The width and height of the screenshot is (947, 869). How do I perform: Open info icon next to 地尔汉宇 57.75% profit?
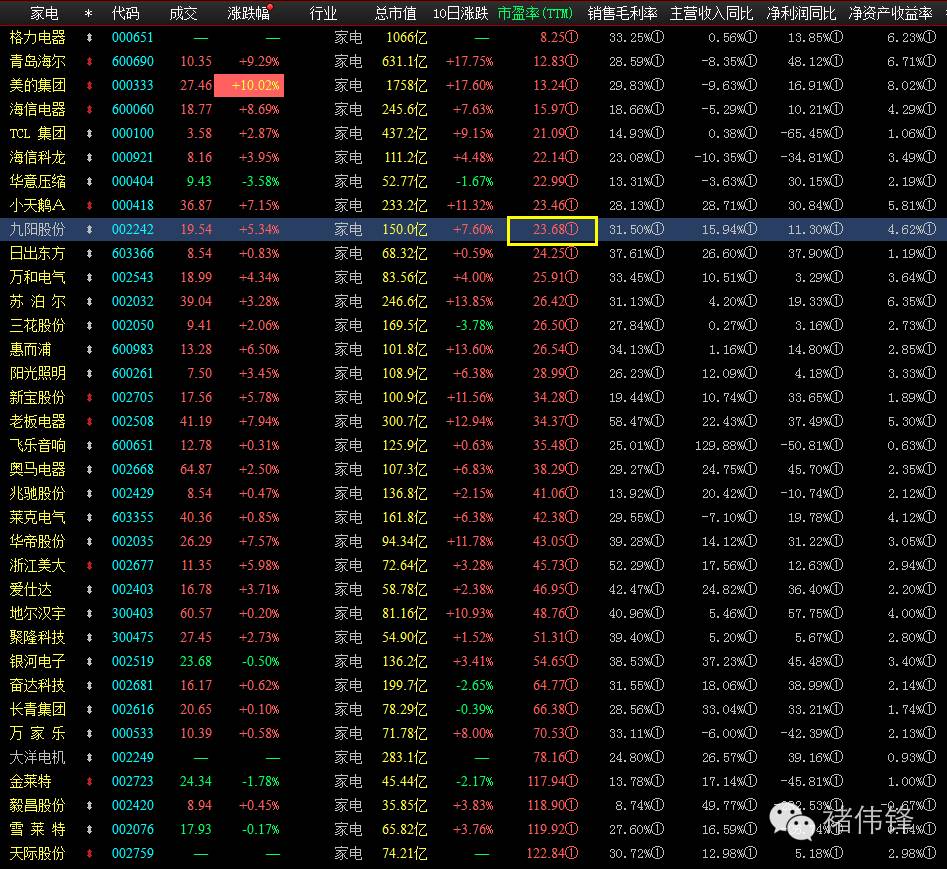836,614
